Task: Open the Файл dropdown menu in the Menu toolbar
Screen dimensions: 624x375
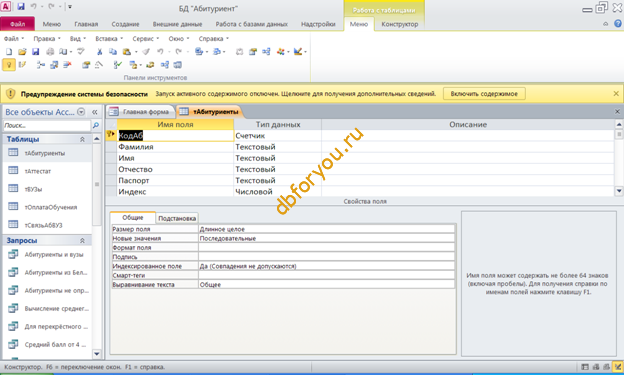Action: tap(14, 39)
